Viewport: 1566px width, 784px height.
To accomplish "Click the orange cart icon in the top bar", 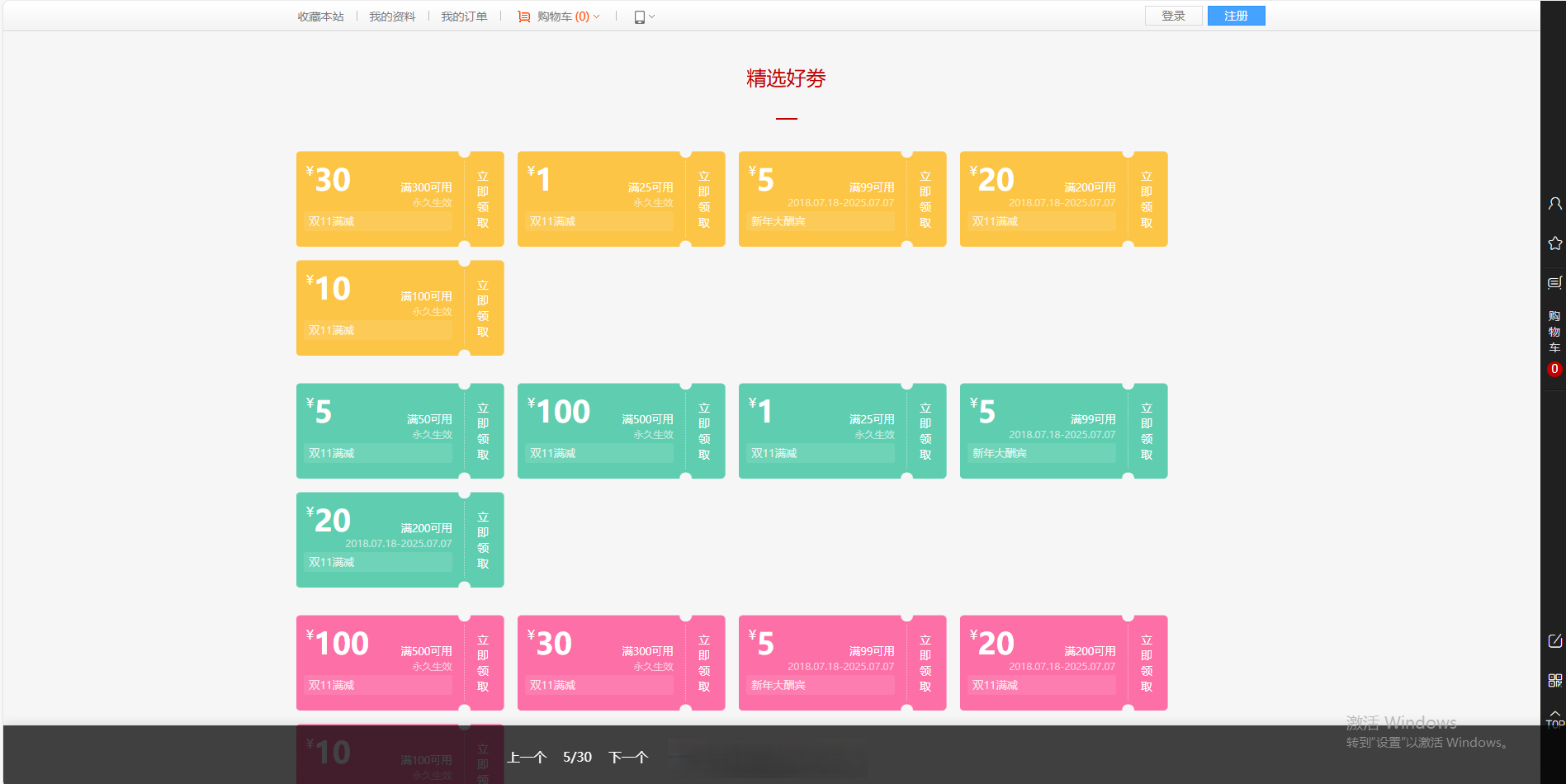I will 523,17.
